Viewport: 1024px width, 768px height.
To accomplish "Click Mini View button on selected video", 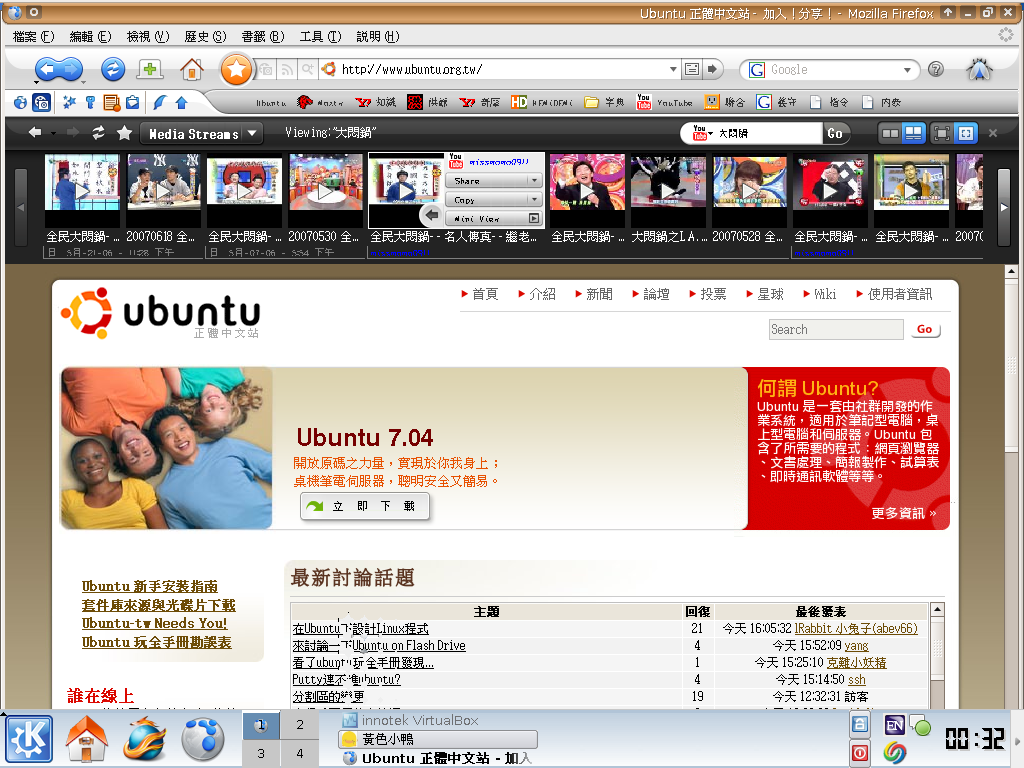I will point(494,218).
